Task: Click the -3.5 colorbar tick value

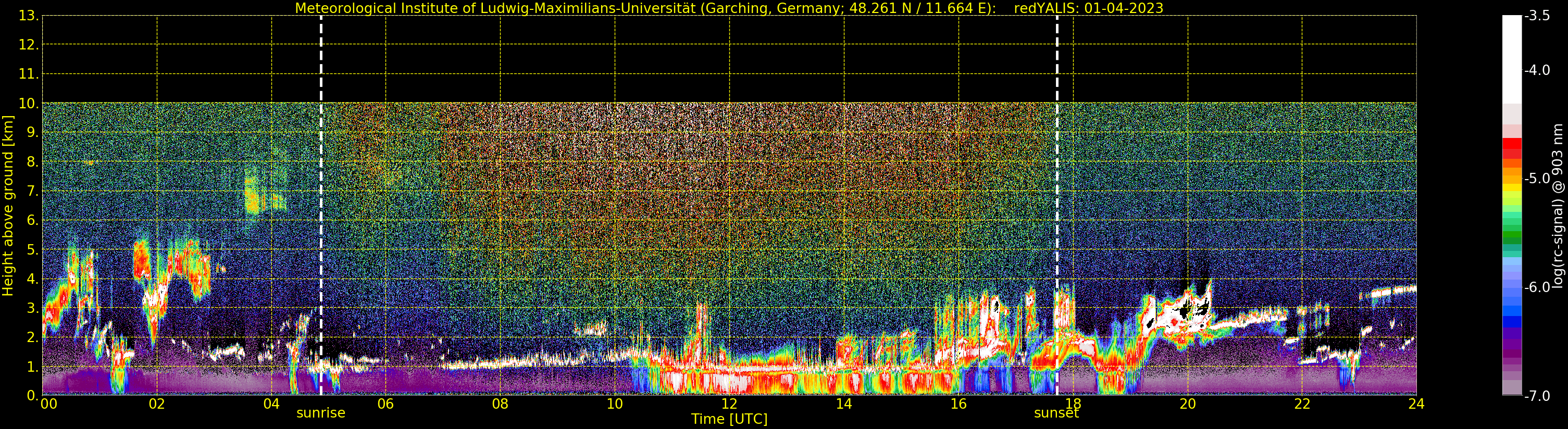Action: (1537, 16)
